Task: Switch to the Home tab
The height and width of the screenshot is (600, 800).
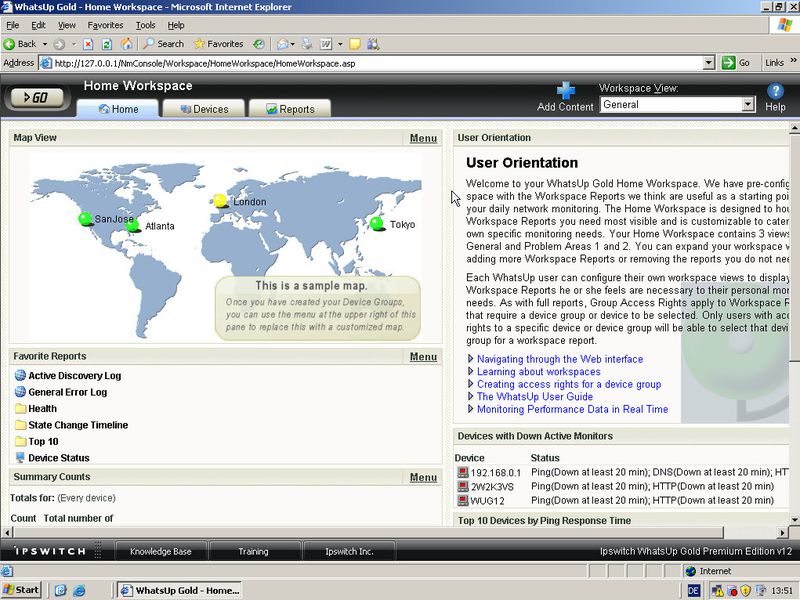Action: 118,109
